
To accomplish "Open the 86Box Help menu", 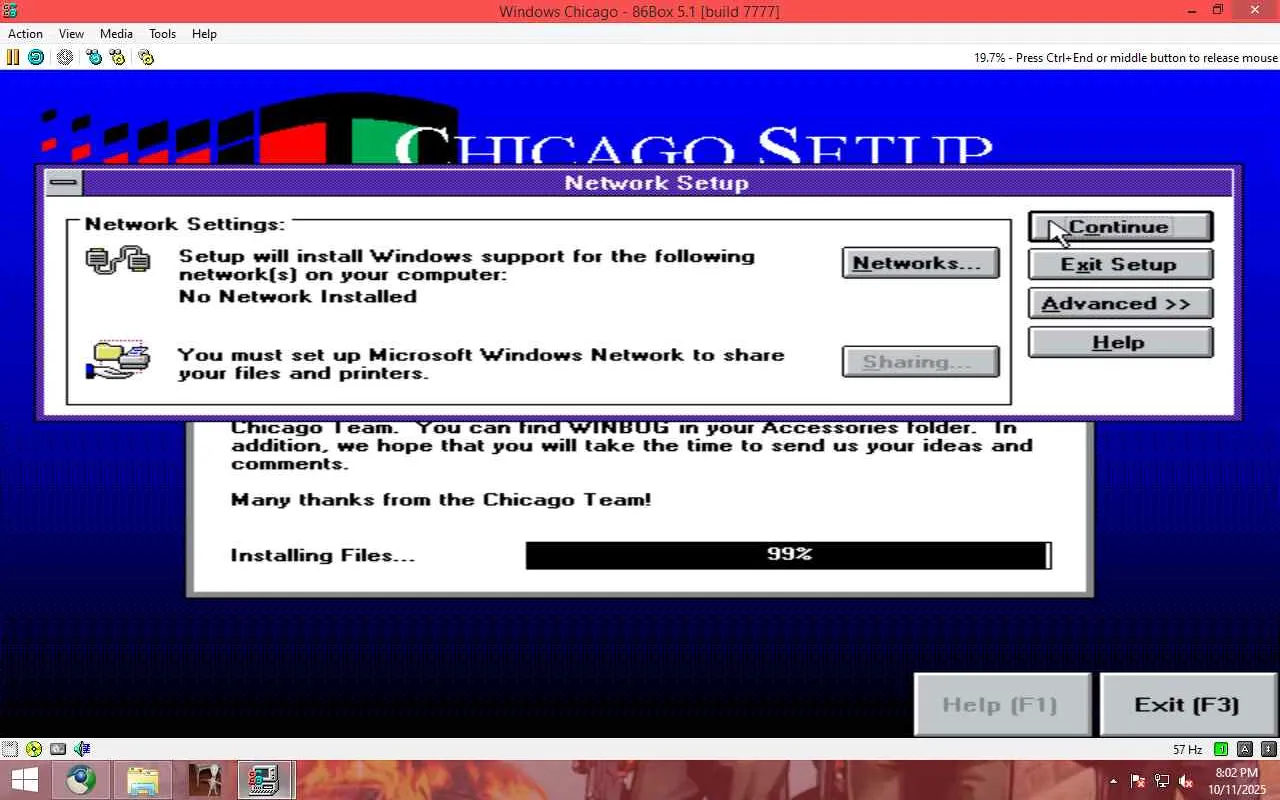I will pos(204,34).
